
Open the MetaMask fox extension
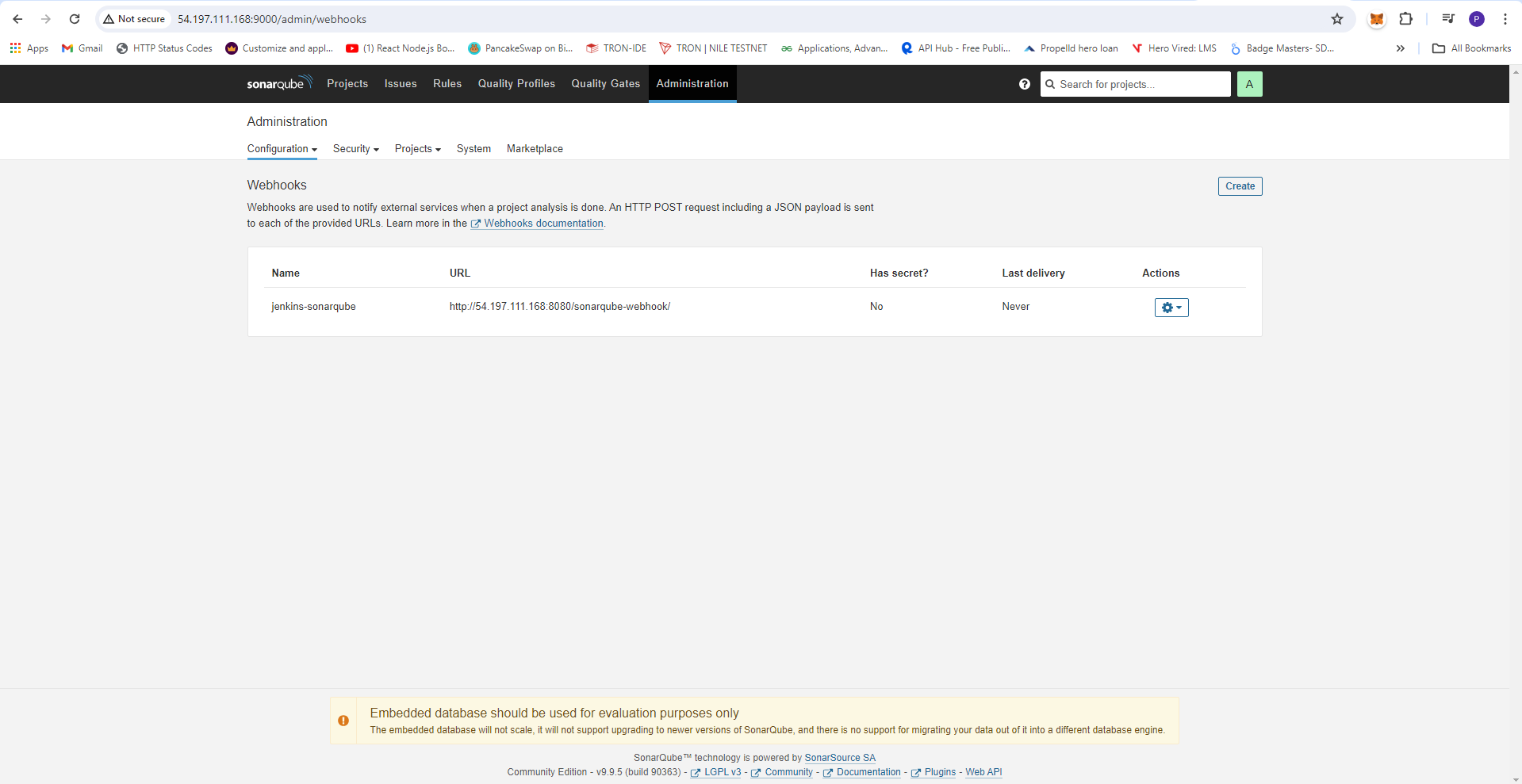[1377, 19]
